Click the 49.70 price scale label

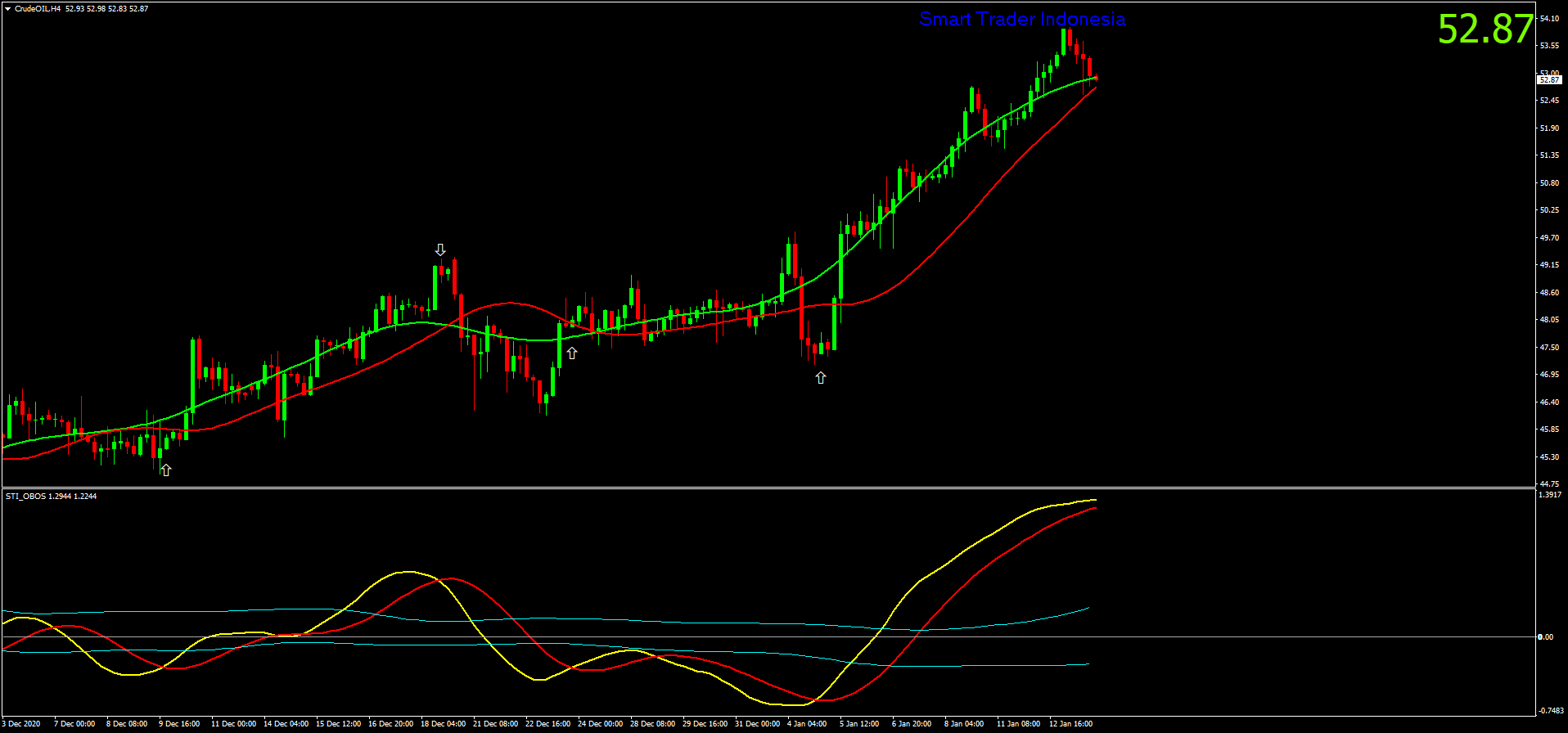[1549, 238]
